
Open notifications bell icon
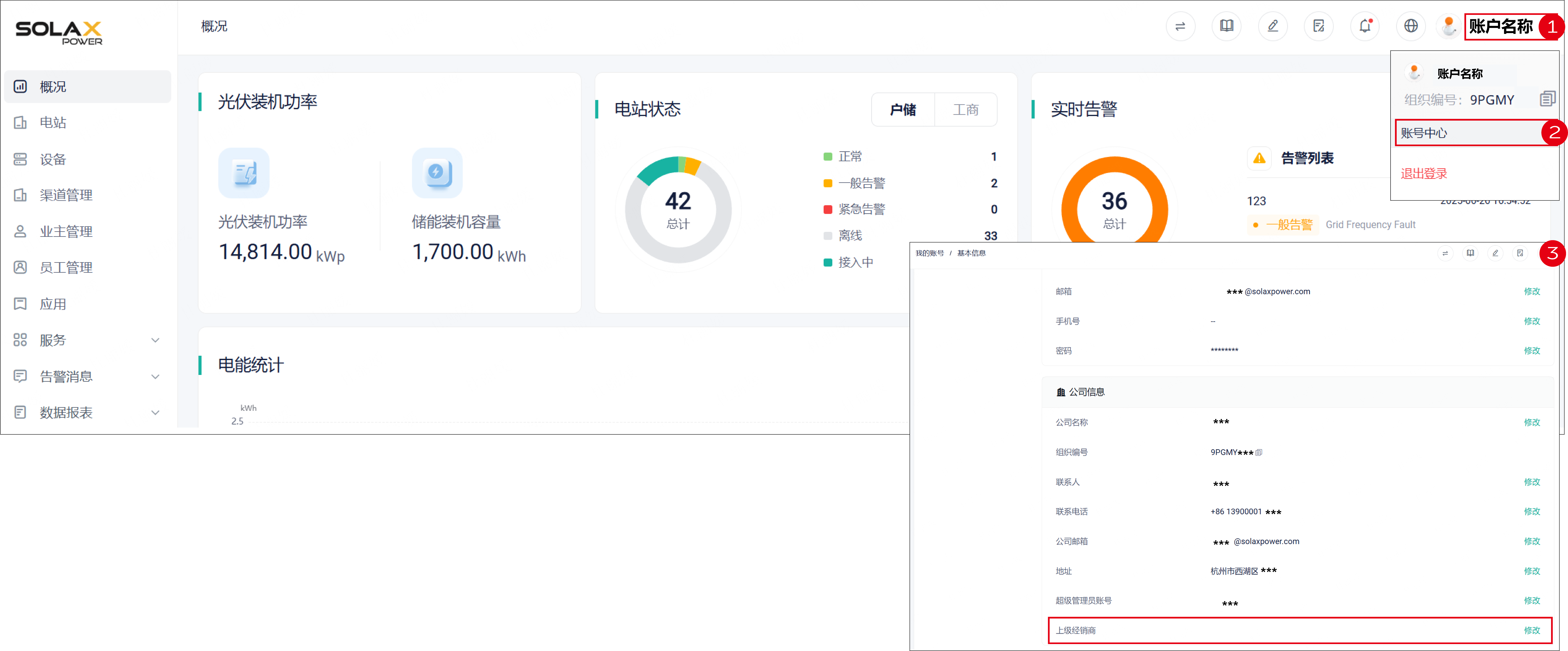pos(1365,26)
